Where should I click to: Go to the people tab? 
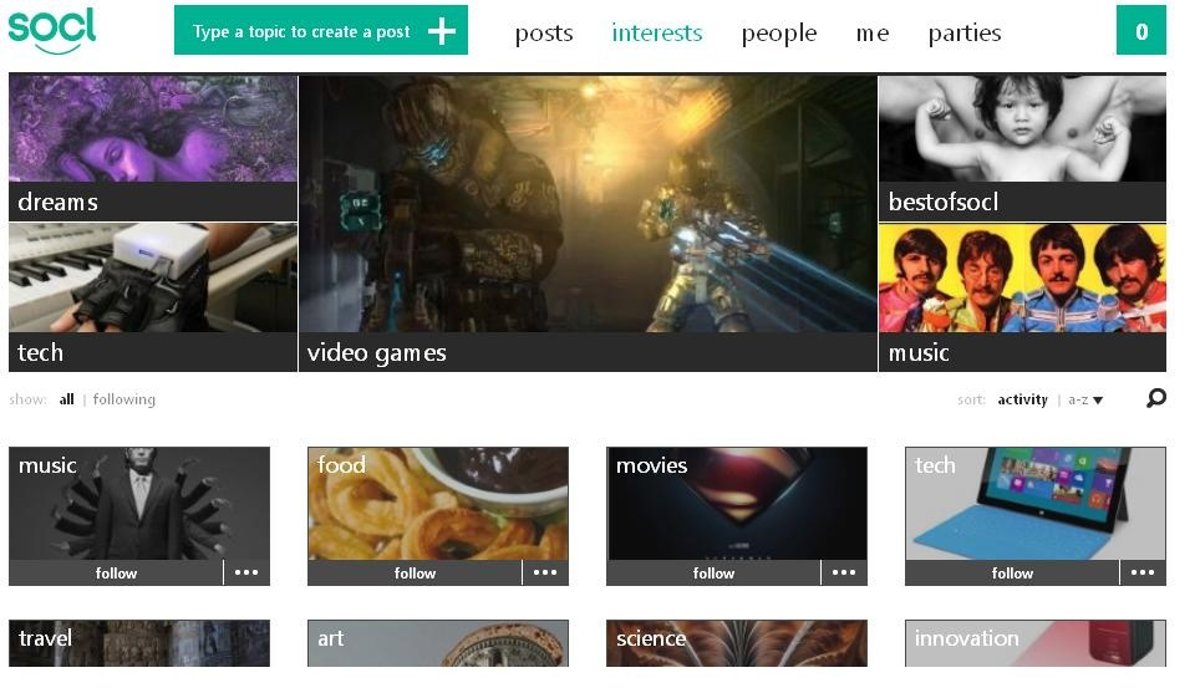click(778, 33)
